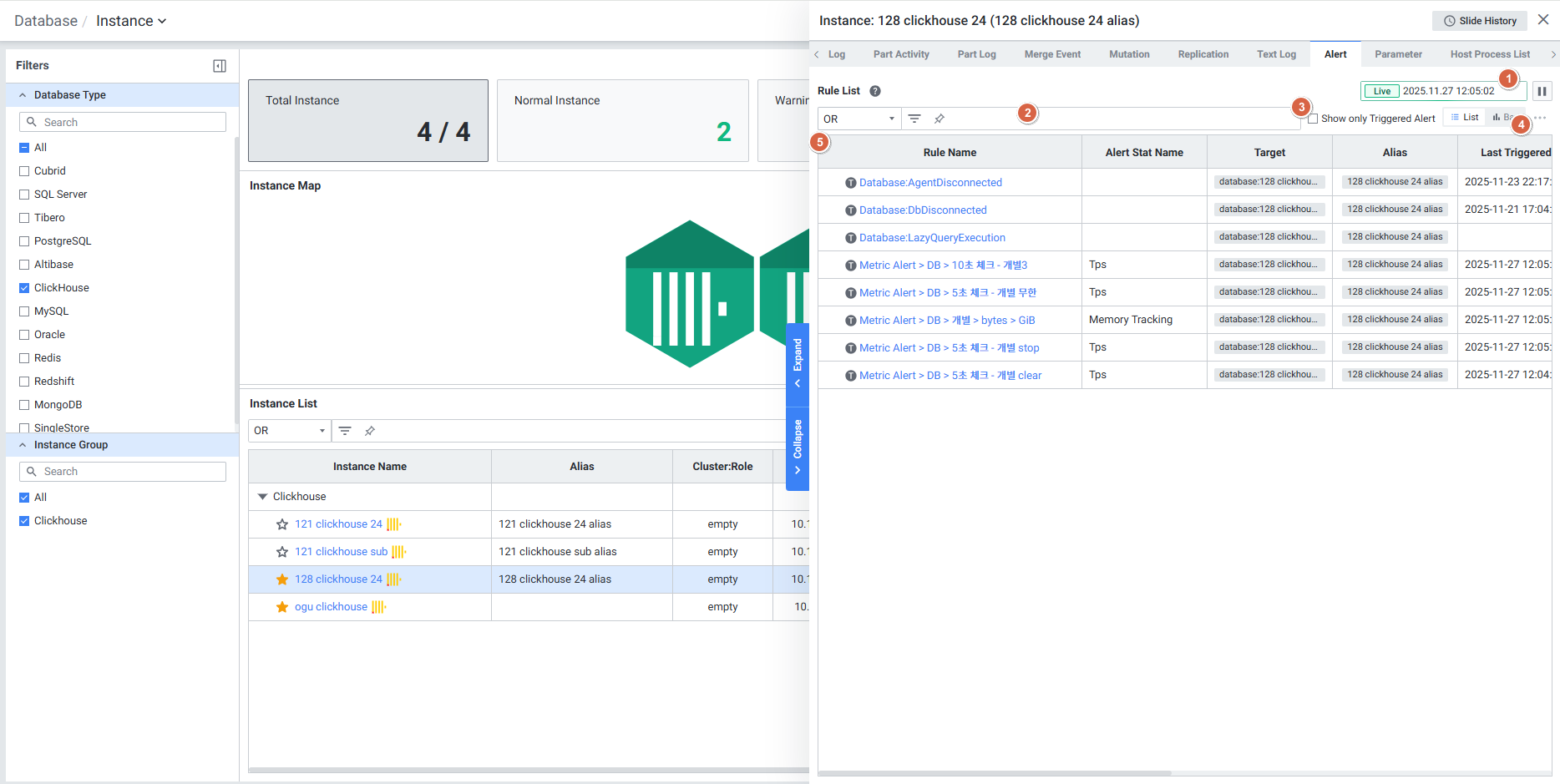Screen dimensions: 1560x784
Task: Open Slide History
Action: coord(1480,21)
